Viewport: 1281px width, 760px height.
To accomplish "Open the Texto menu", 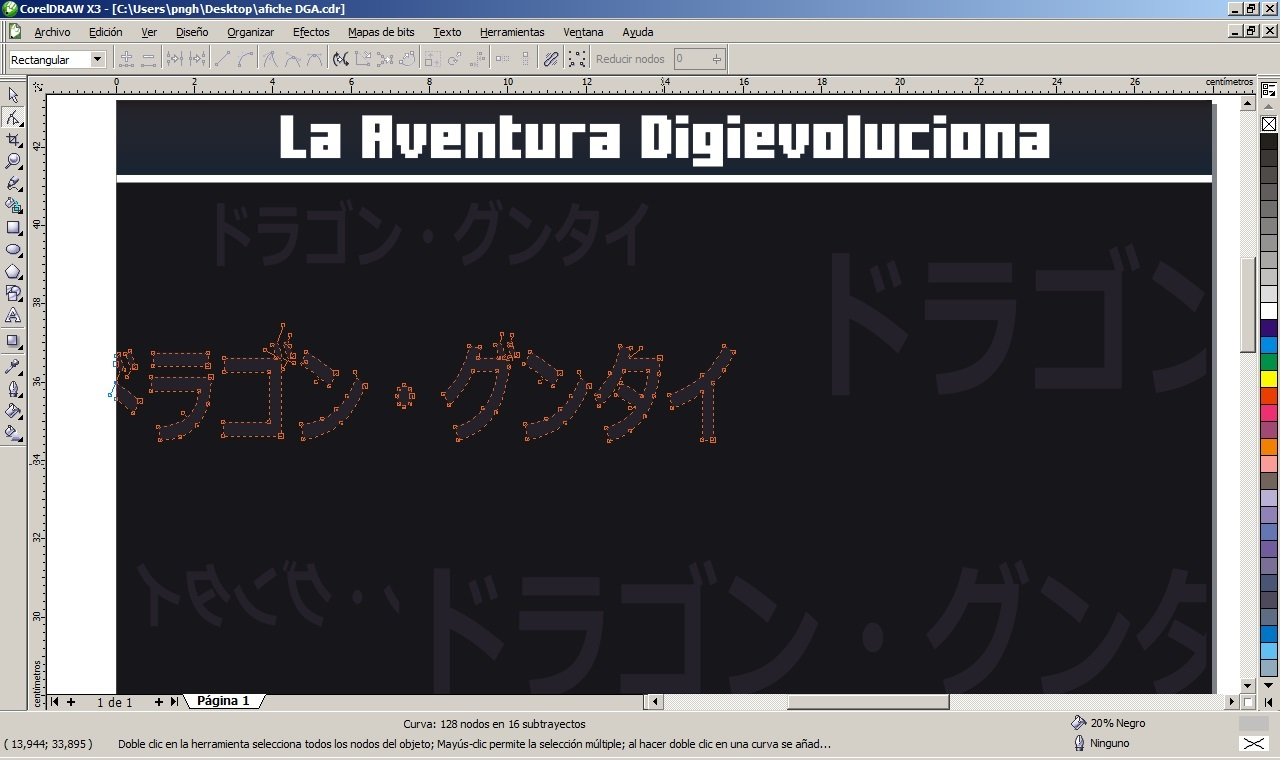I will coord(447,32).
